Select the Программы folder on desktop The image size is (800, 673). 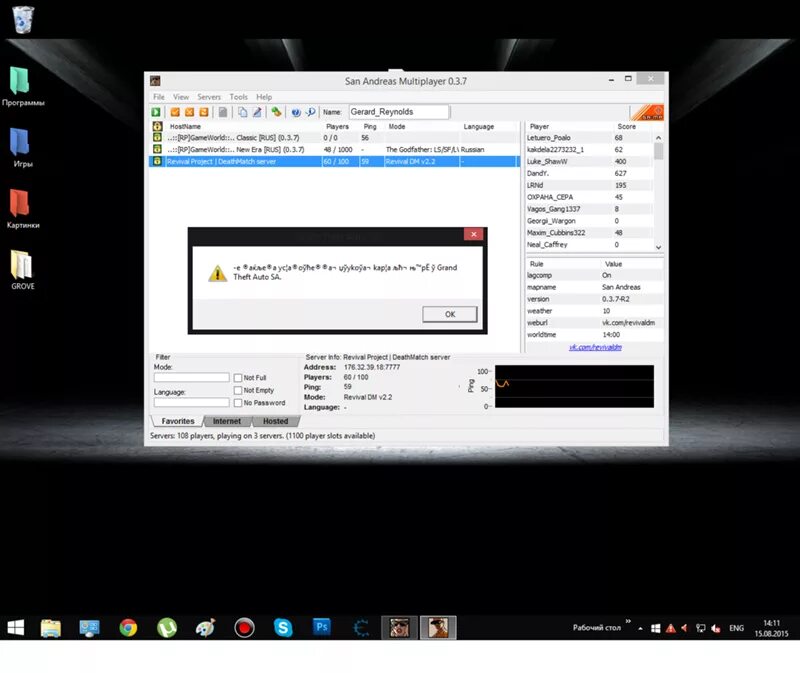point(22,87)
